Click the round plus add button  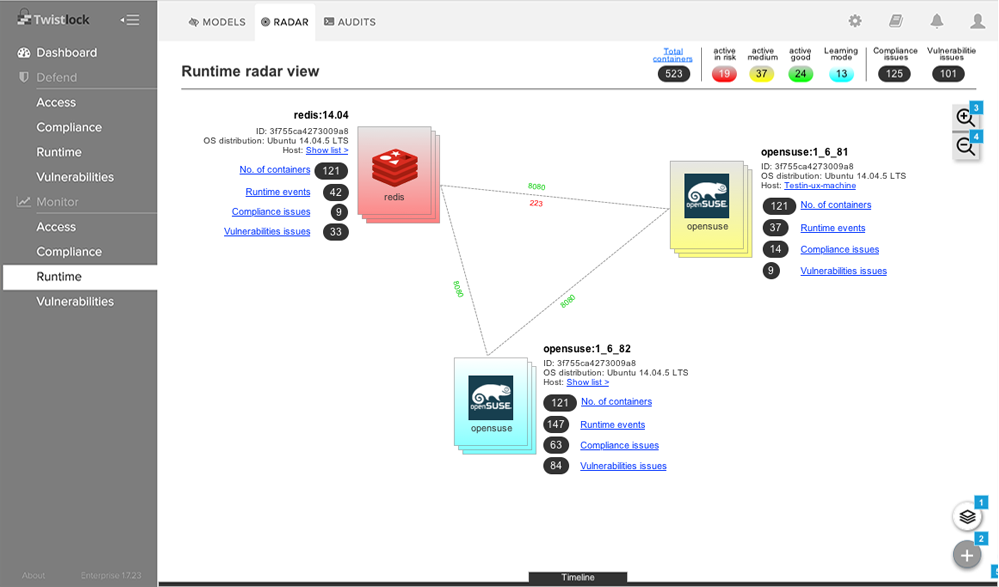[967, 555]
